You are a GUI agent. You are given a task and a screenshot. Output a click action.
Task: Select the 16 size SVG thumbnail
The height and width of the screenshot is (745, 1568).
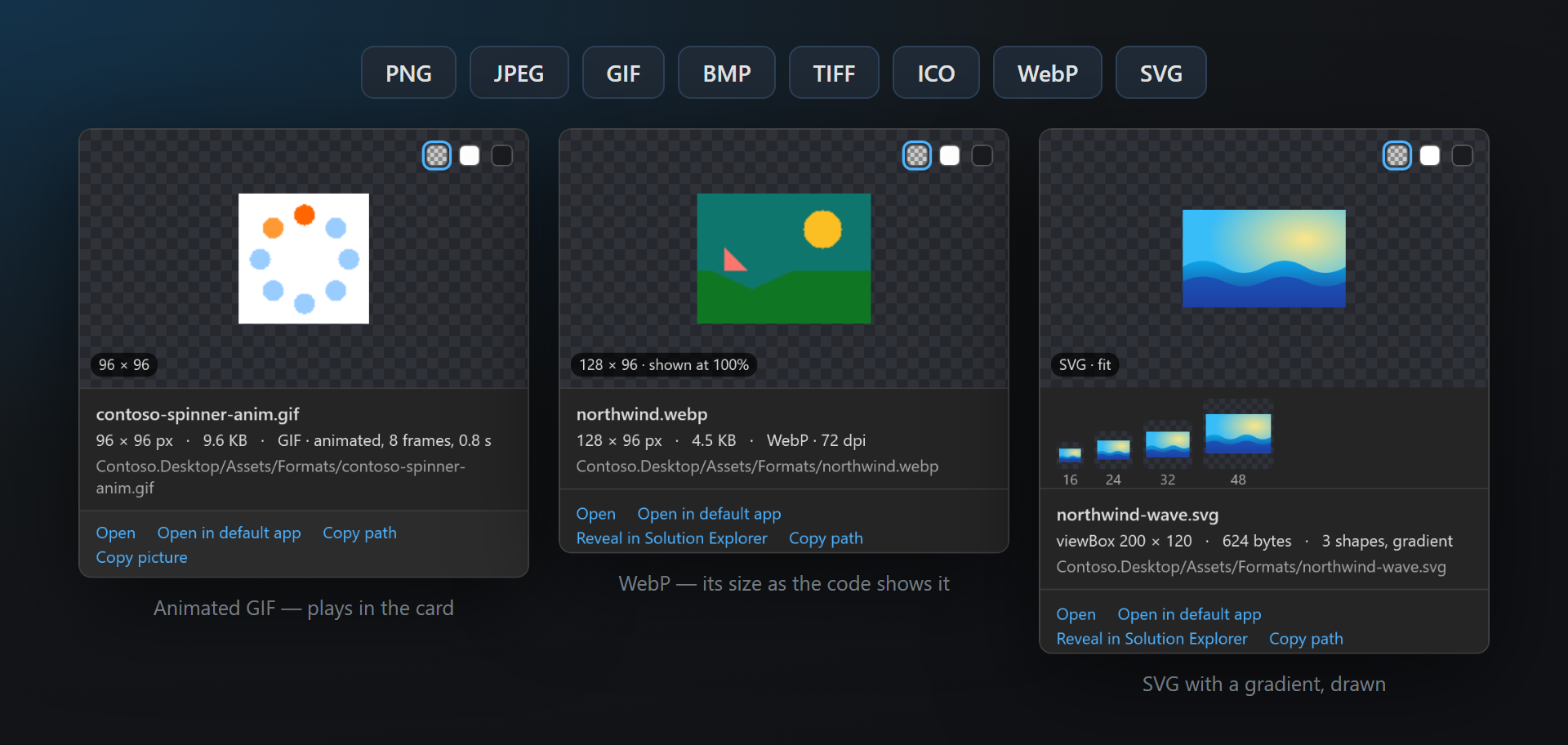pyautogui.click(x=1070, y=454)
